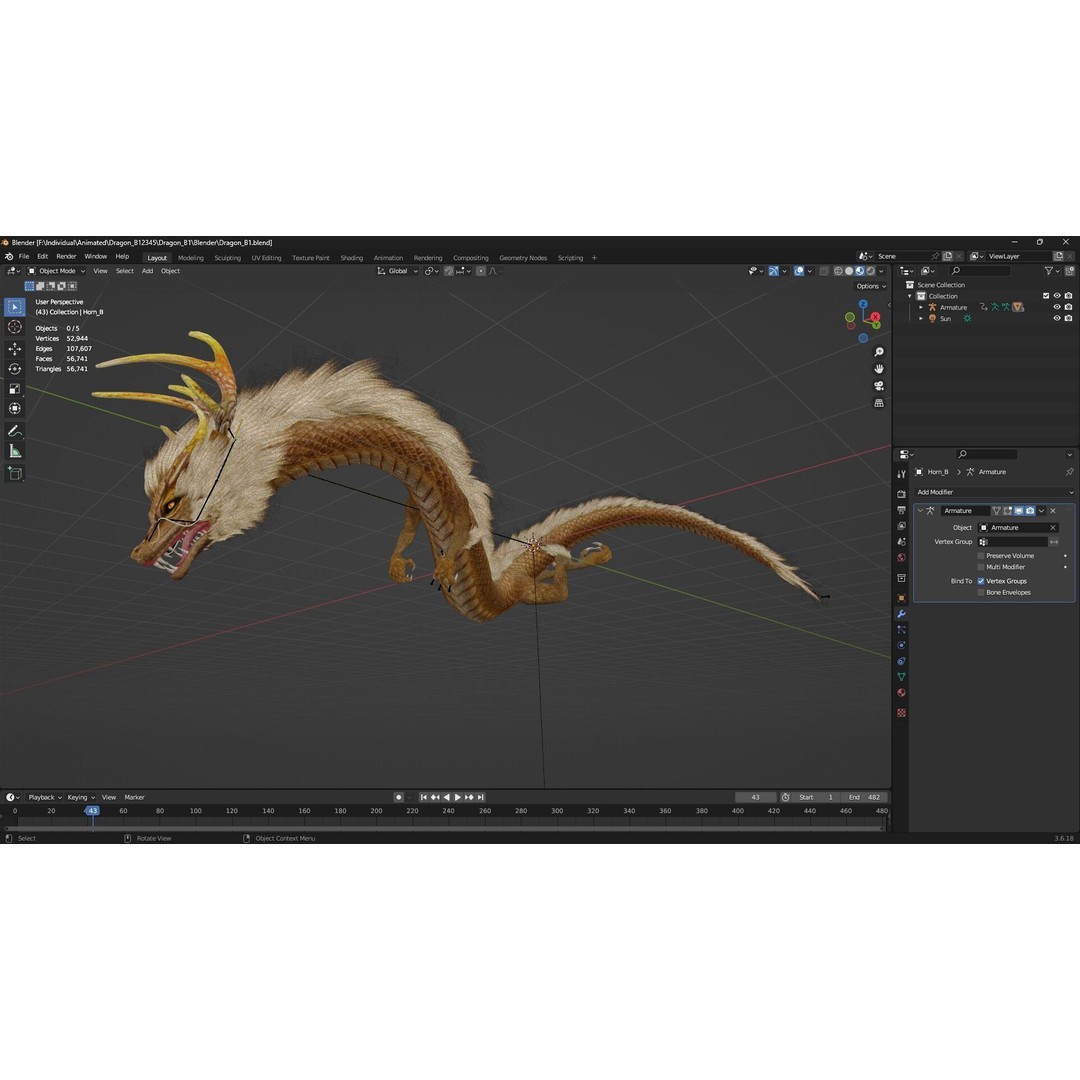The height and width of the screenshot is (1080, 1080).
Task: Select the Add Cube tool
Action: coord(14,473)
